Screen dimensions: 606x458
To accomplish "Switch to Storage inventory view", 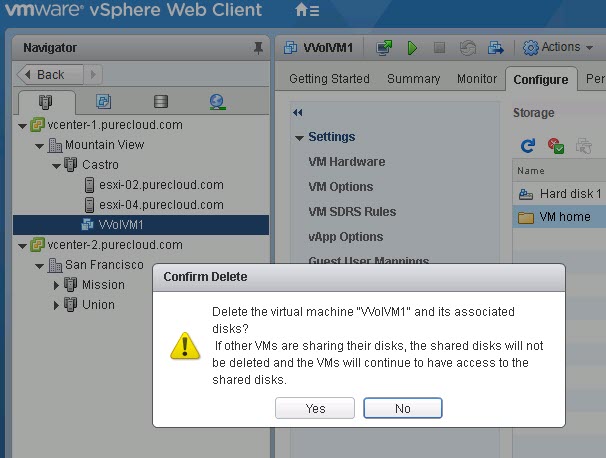I will (x=161, y=102).
